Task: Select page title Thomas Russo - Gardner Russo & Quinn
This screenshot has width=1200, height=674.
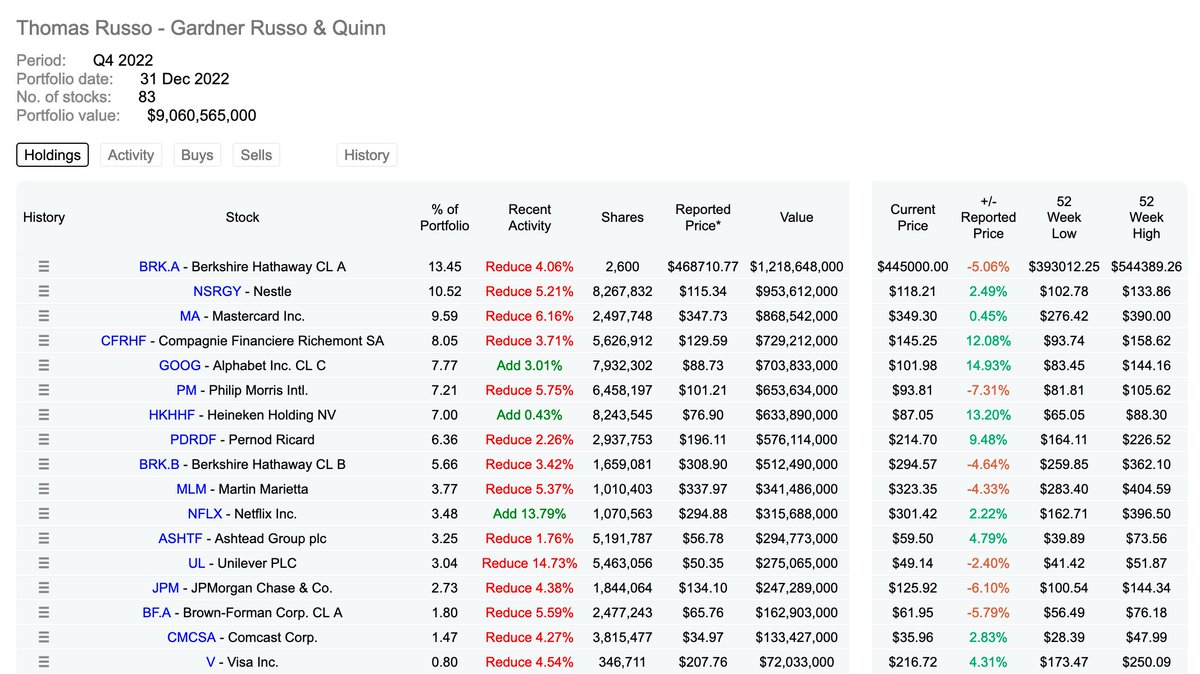Action: coord(201,28)
